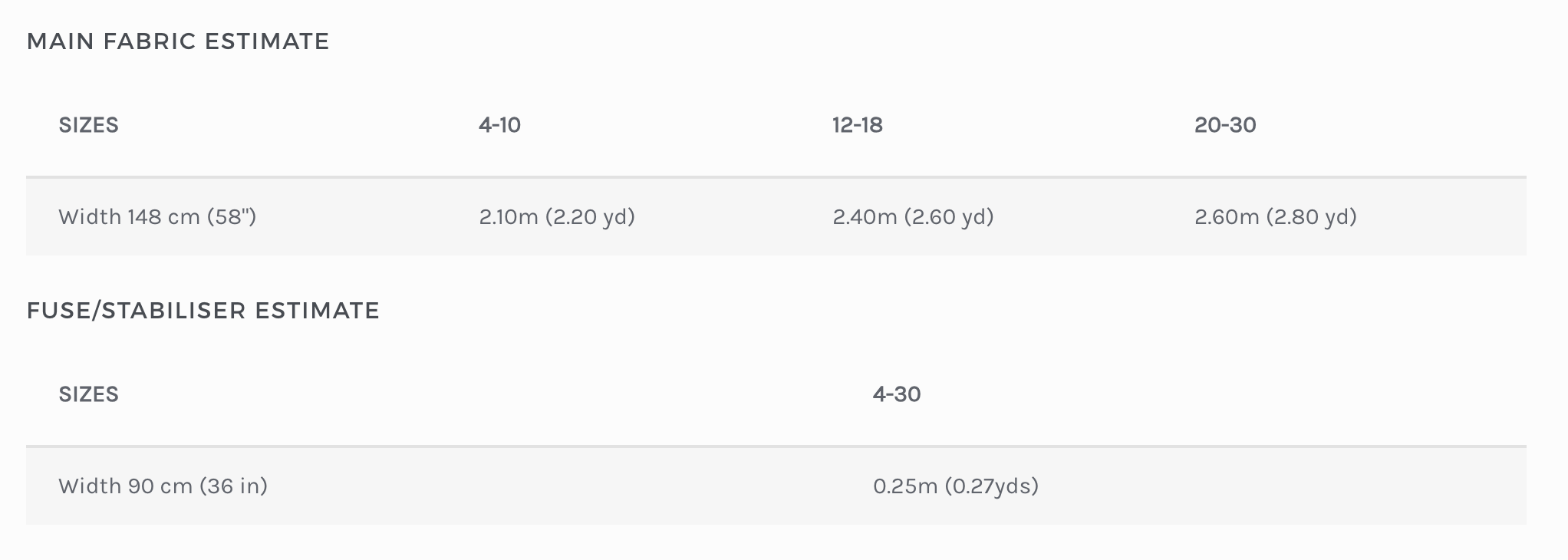Viewport: 1568px width, 560px height.
Task: Click the 36 in width conversion
Action: 233,486
